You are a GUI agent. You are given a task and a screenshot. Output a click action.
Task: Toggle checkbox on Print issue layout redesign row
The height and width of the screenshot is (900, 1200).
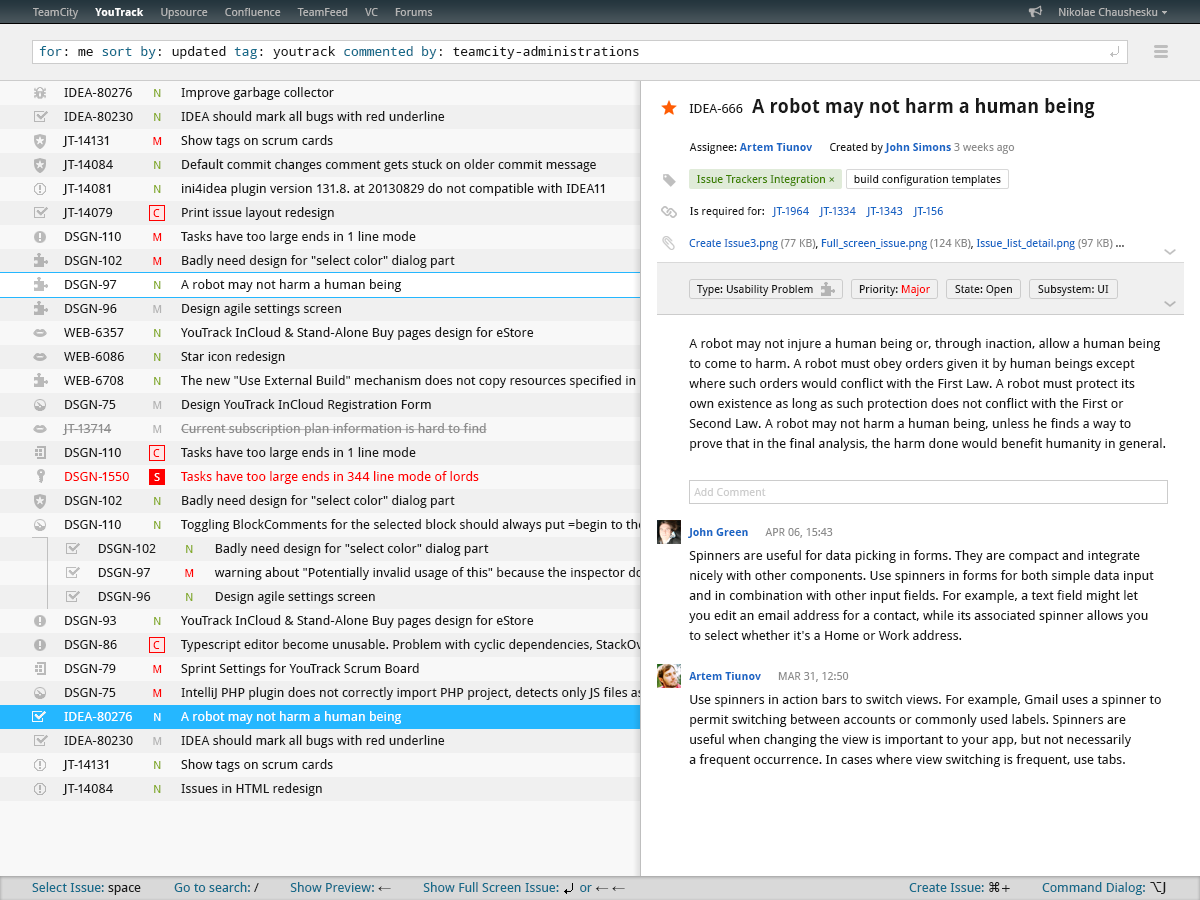pyautogui.click(x=40, y=212)
